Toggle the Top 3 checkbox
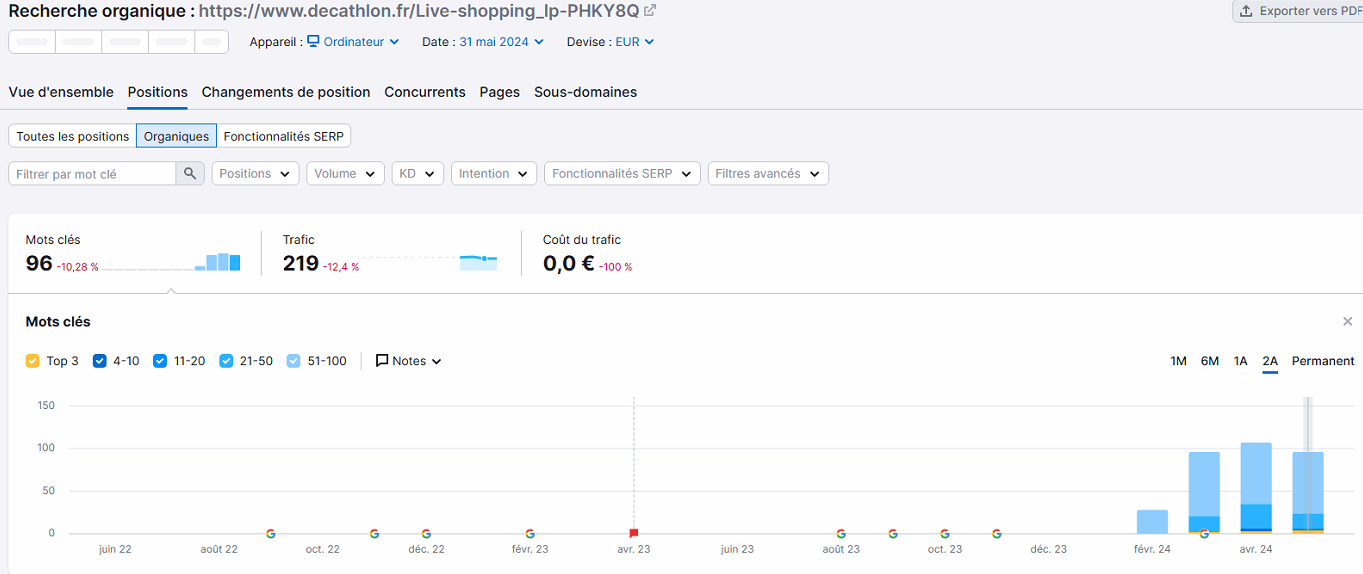 coord(33,361)
